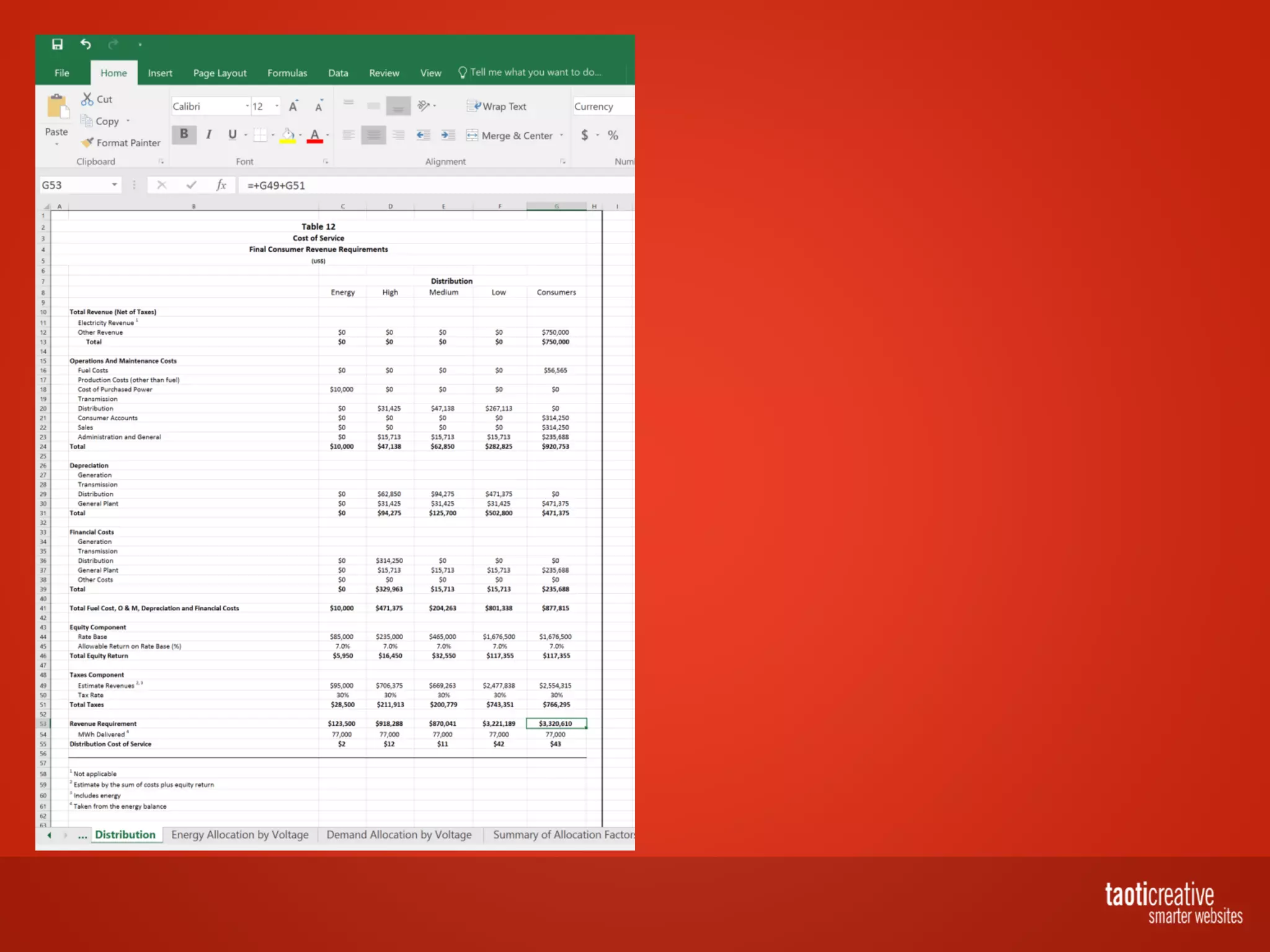The height and width of the screenshot is (952, 1270).
Task: Click the Increase Font Size icon
Action: tap(293, 106)
